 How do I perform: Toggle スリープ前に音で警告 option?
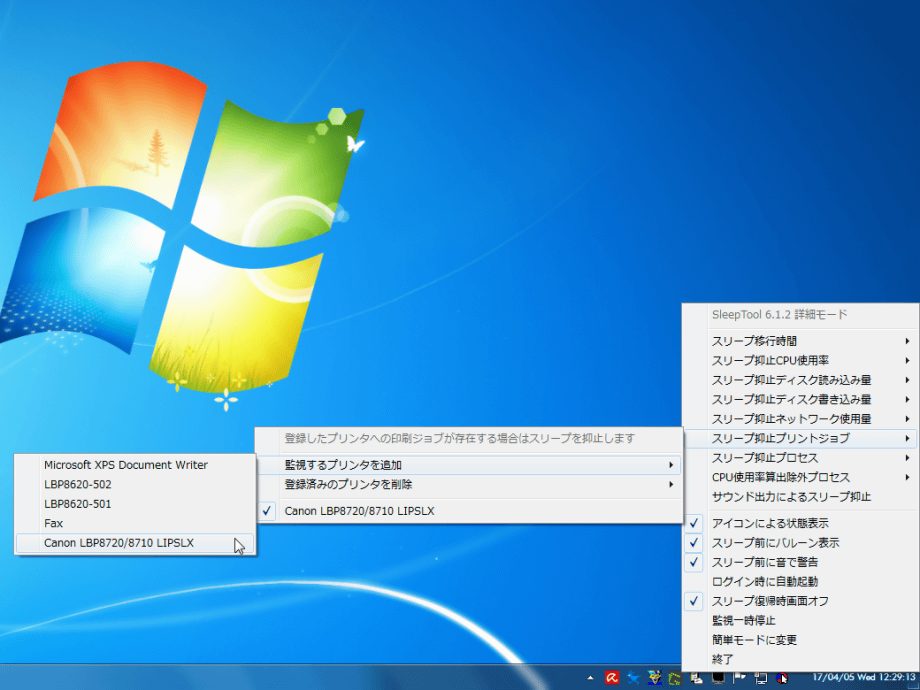coord(800,562)
